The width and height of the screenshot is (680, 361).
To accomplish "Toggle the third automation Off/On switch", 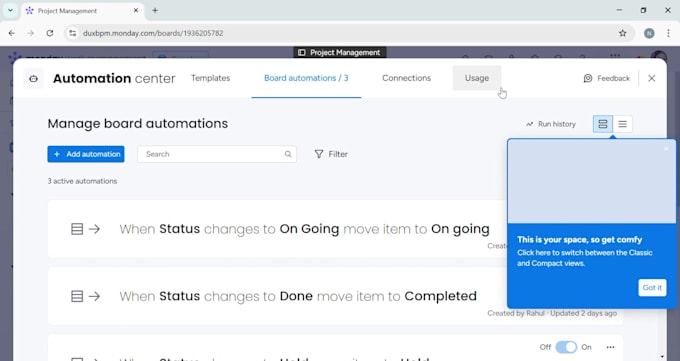I will click(x=566, y=347).
